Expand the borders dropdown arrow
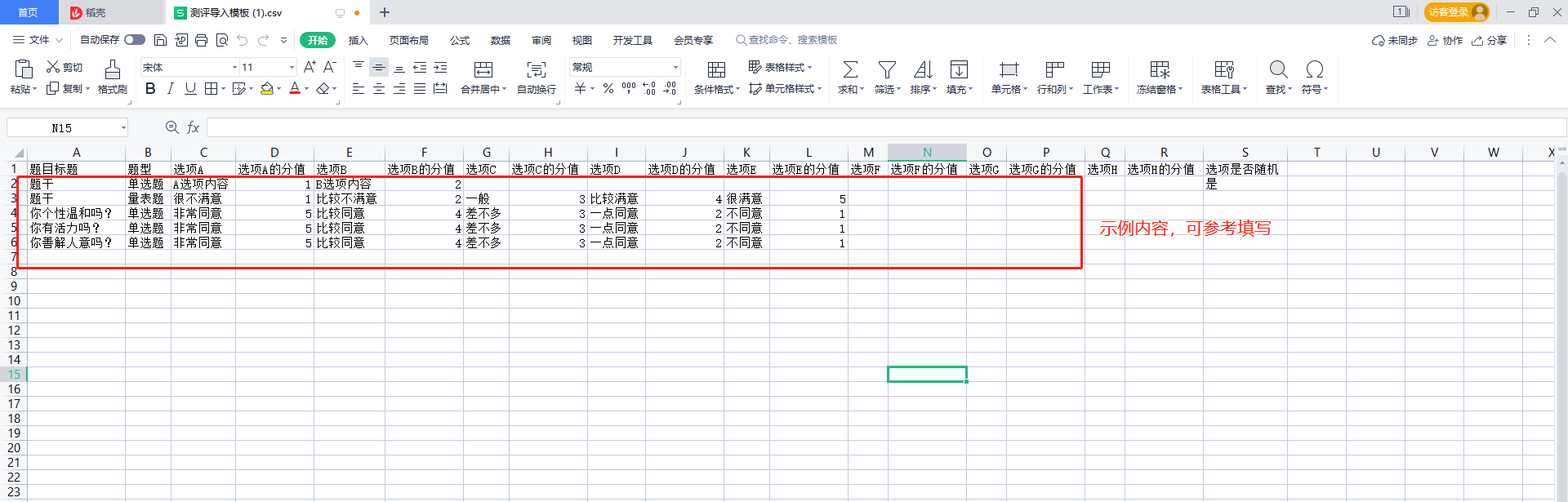 223,89
